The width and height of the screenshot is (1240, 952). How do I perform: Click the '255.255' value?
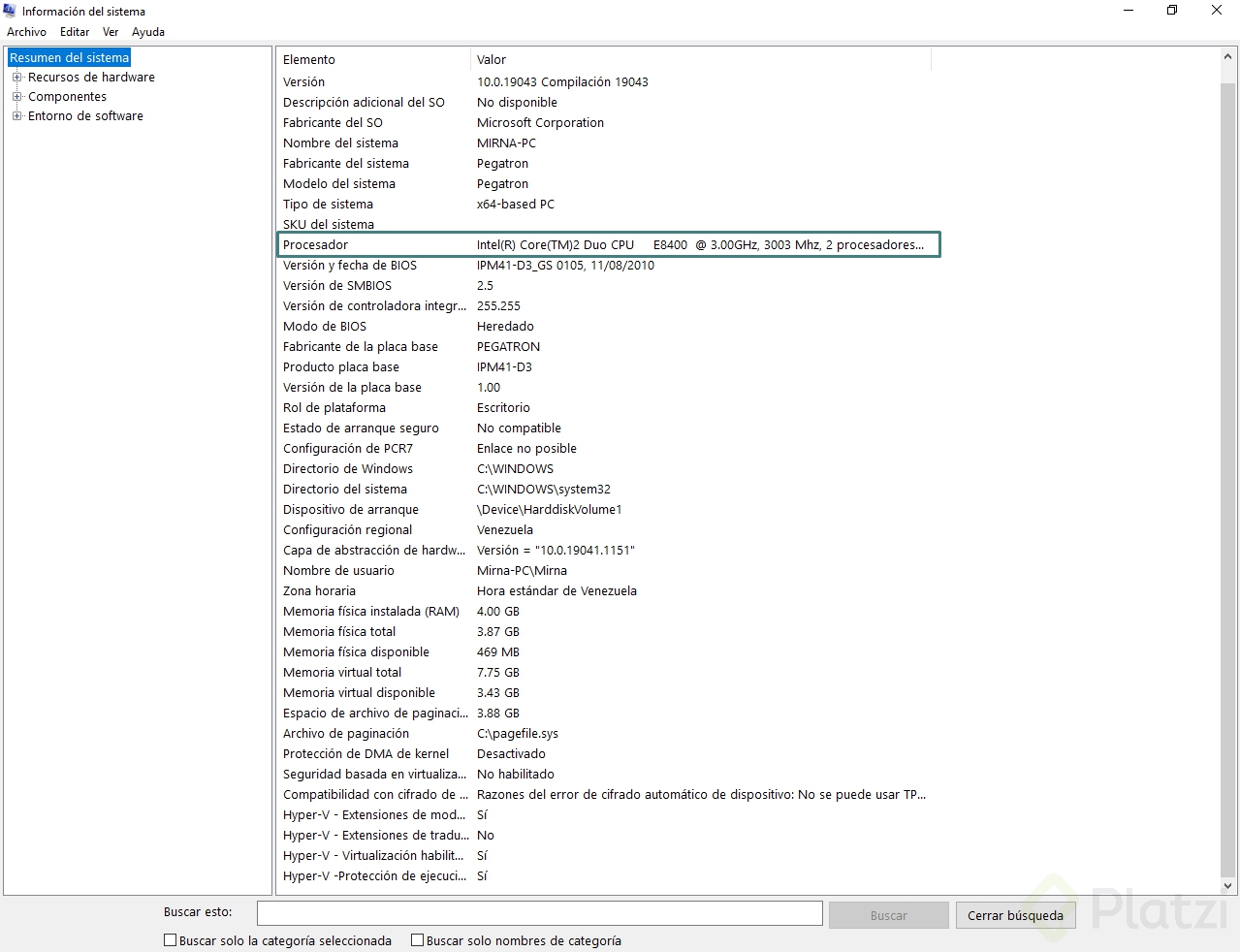(498, 306)
